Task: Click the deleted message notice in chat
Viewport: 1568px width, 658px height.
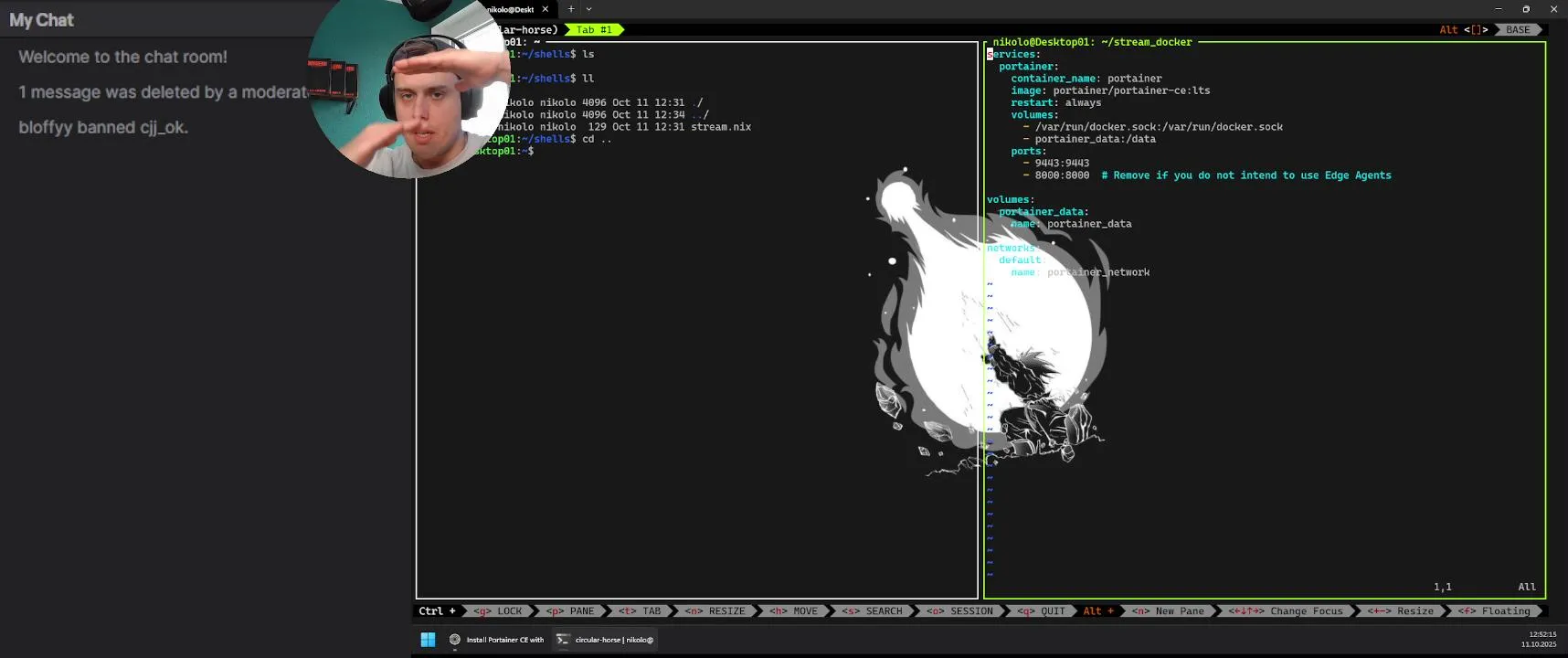Action: point(164,92)
